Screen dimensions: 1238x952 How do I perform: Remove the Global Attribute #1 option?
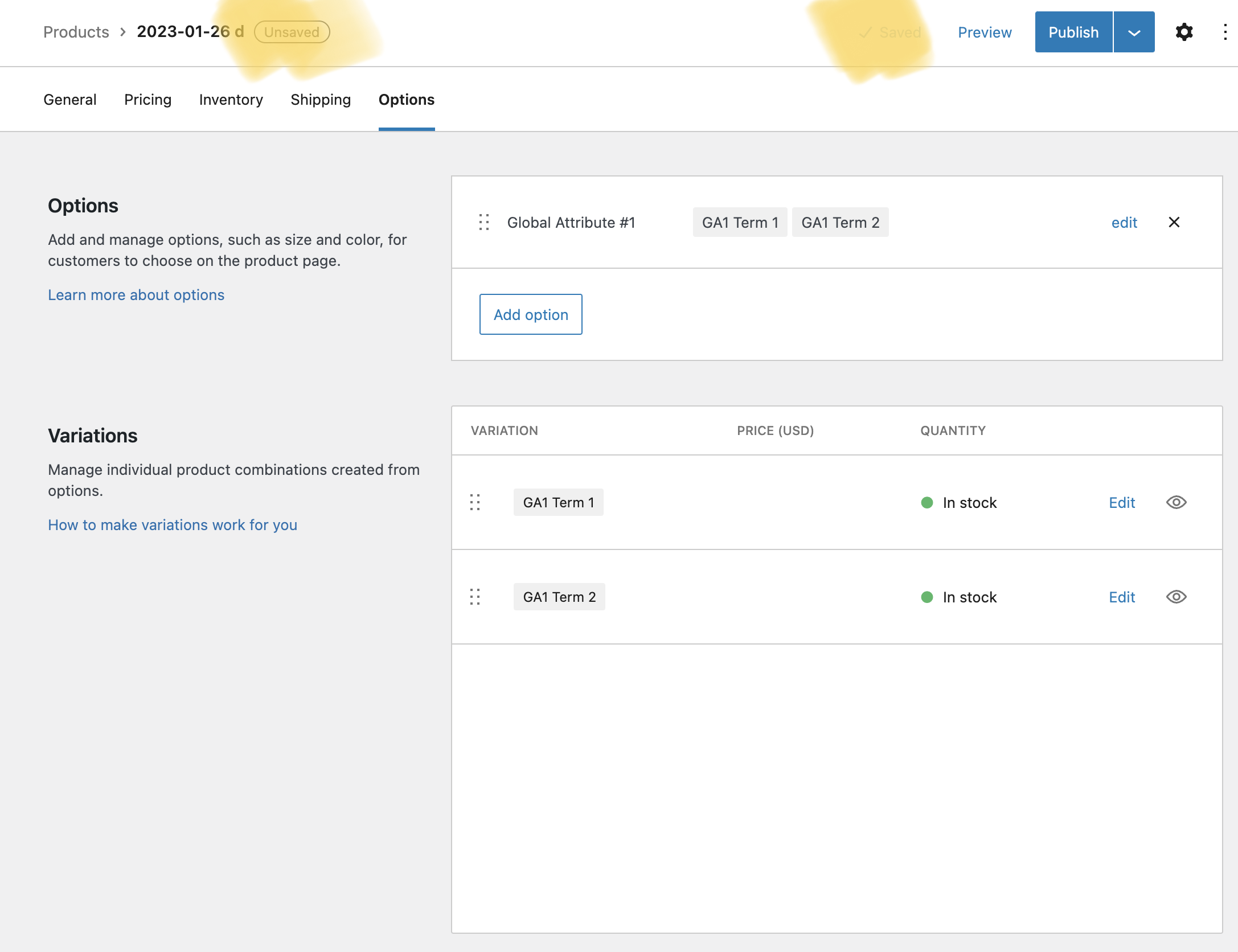click(x=1174, y=222)
